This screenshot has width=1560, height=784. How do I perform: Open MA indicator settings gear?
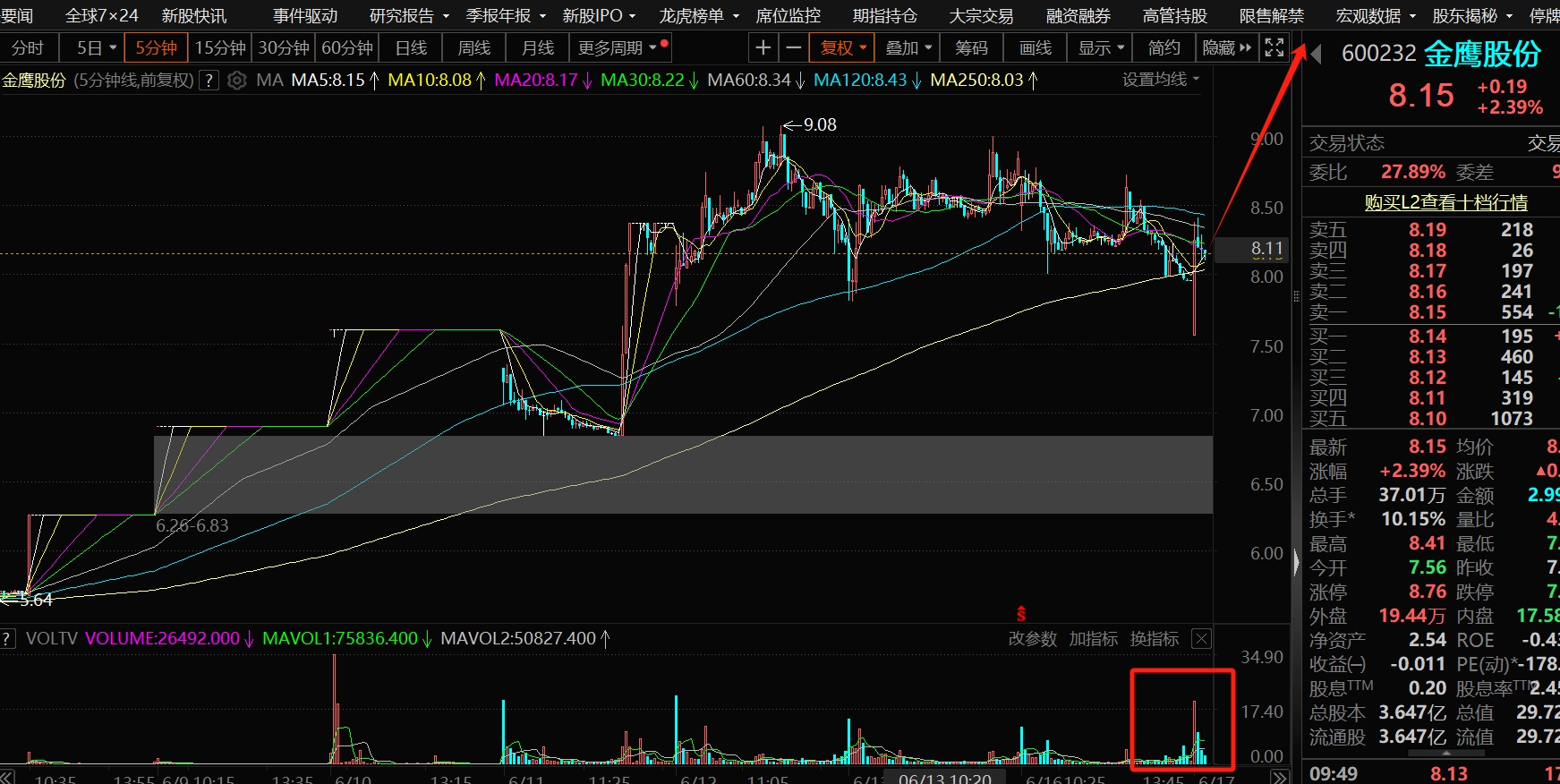236,81
